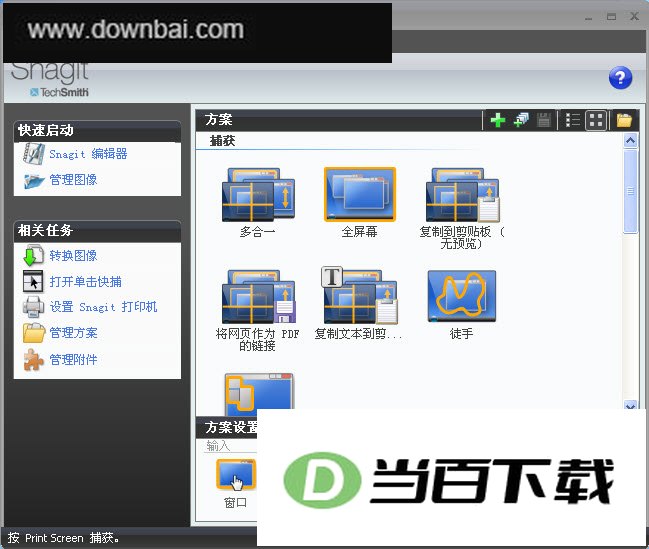Open 设置 Snagit 打印机 link
Image resolution: width=649 pixels, height=549 pixels.
tap(103, 307)
